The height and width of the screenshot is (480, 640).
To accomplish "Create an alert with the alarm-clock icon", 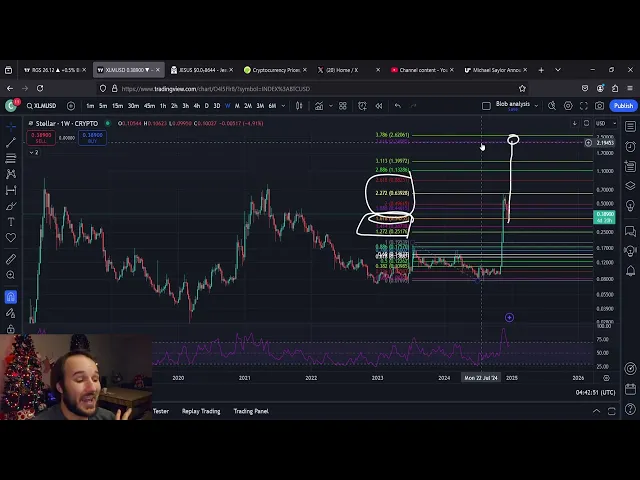I will (362, 106).
